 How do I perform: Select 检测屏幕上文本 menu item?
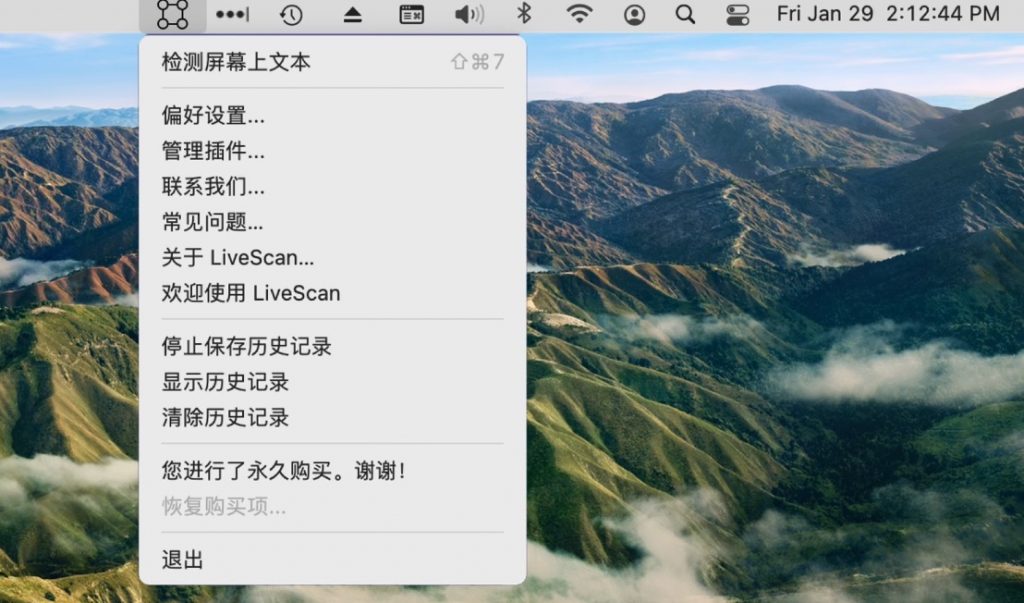[332, 62]
